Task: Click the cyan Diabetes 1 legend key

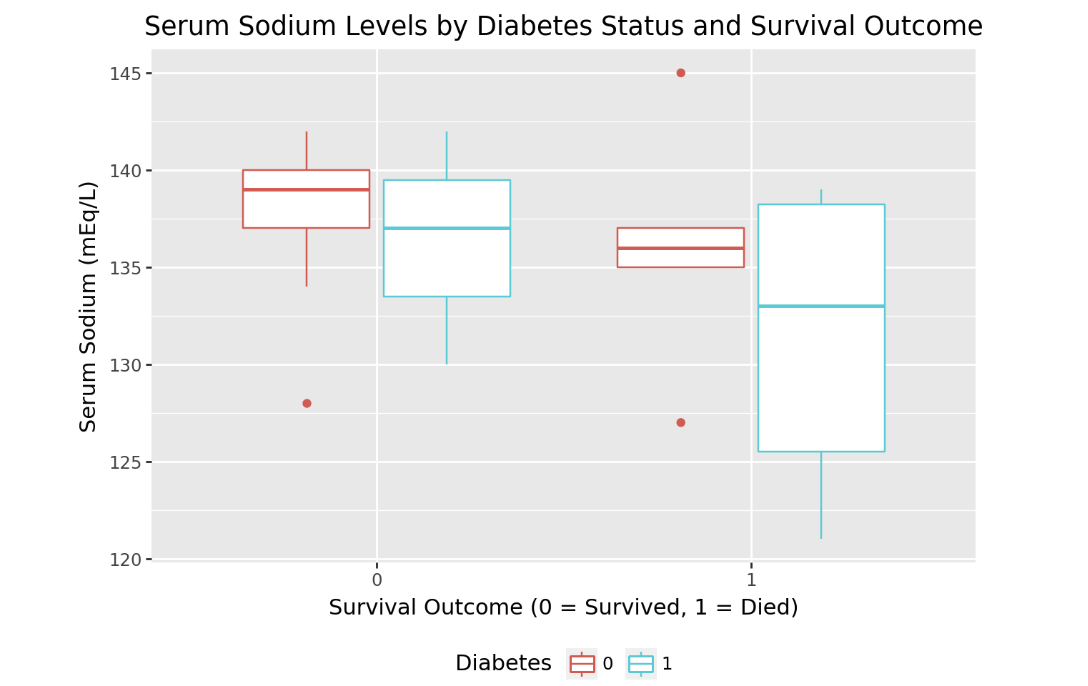Action: click(x=640, y=664)
